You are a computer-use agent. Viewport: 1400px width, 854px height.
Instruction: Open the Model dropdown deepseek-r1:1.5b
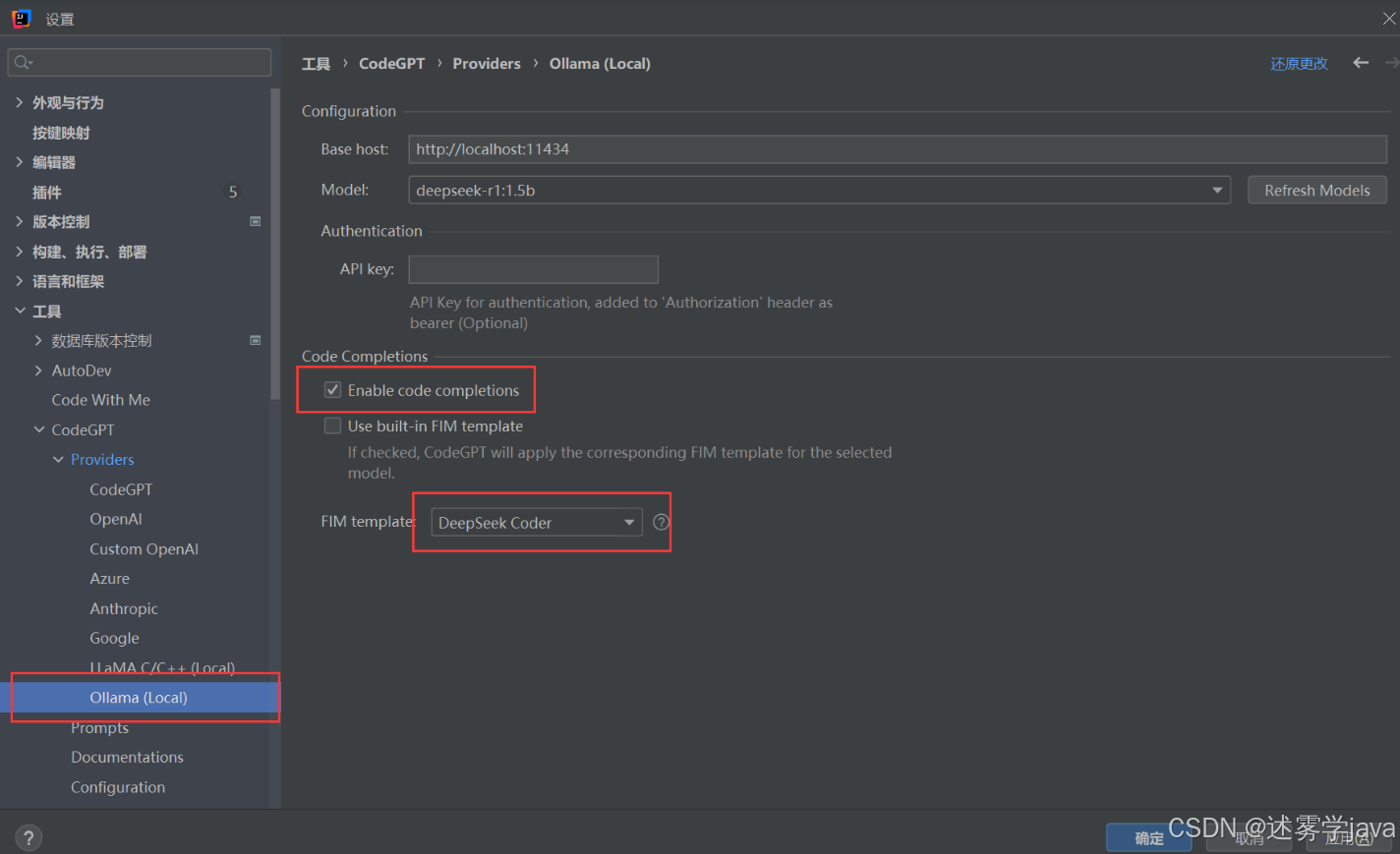click(x=819, y=190)
